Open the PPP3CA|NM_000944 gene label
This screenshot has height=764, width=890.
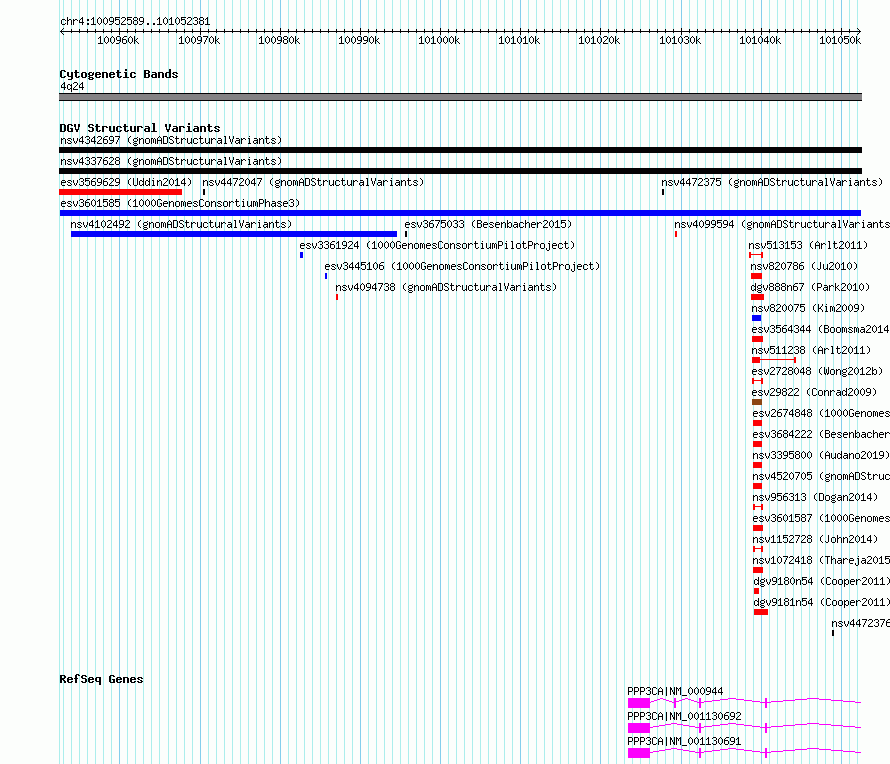675,691
